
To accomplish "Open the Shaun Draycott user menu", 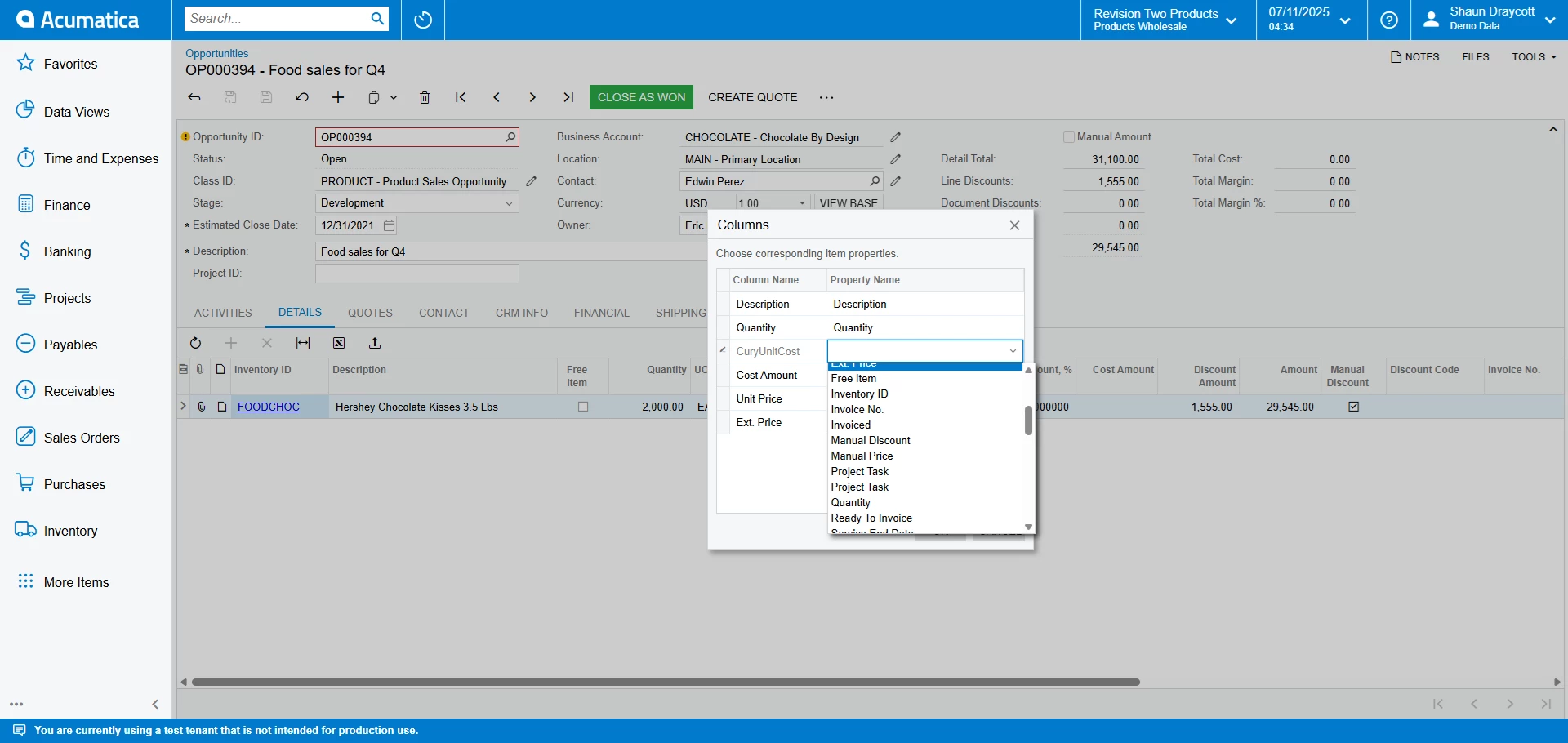I will tap(1489, 20).
